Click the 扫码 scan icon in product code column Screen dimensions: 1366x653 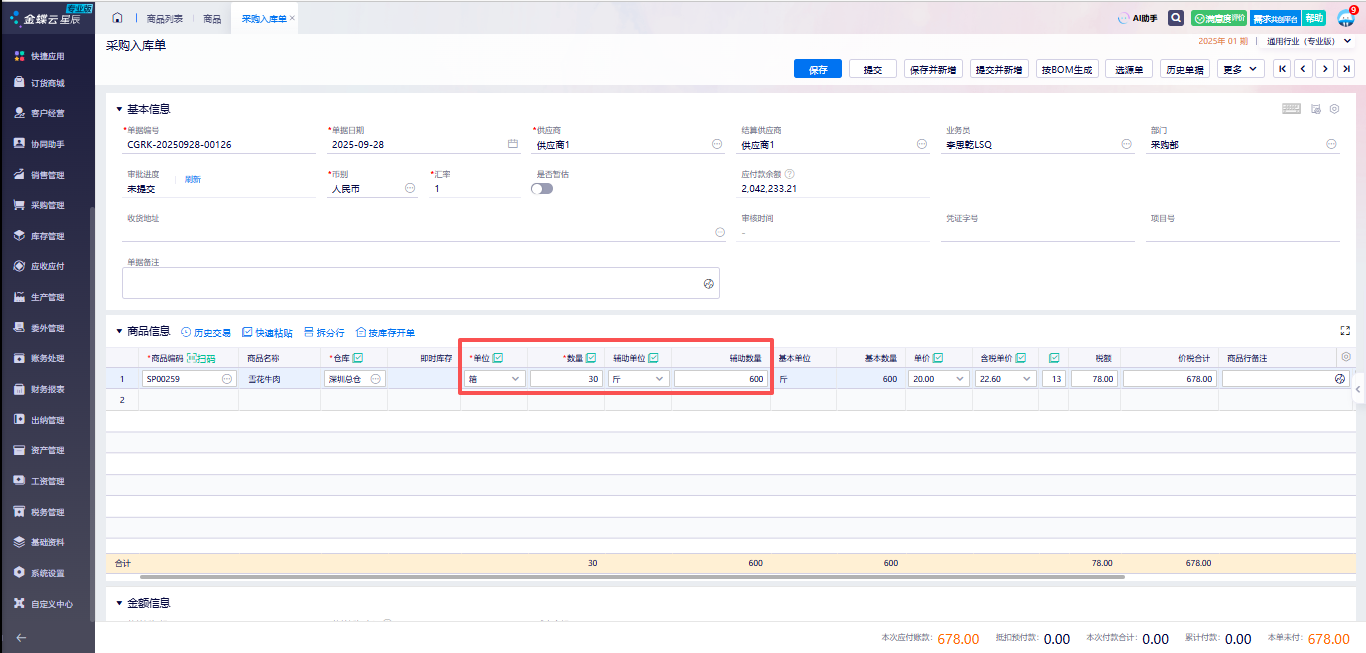pyautogui.click(x=201, y=358)
